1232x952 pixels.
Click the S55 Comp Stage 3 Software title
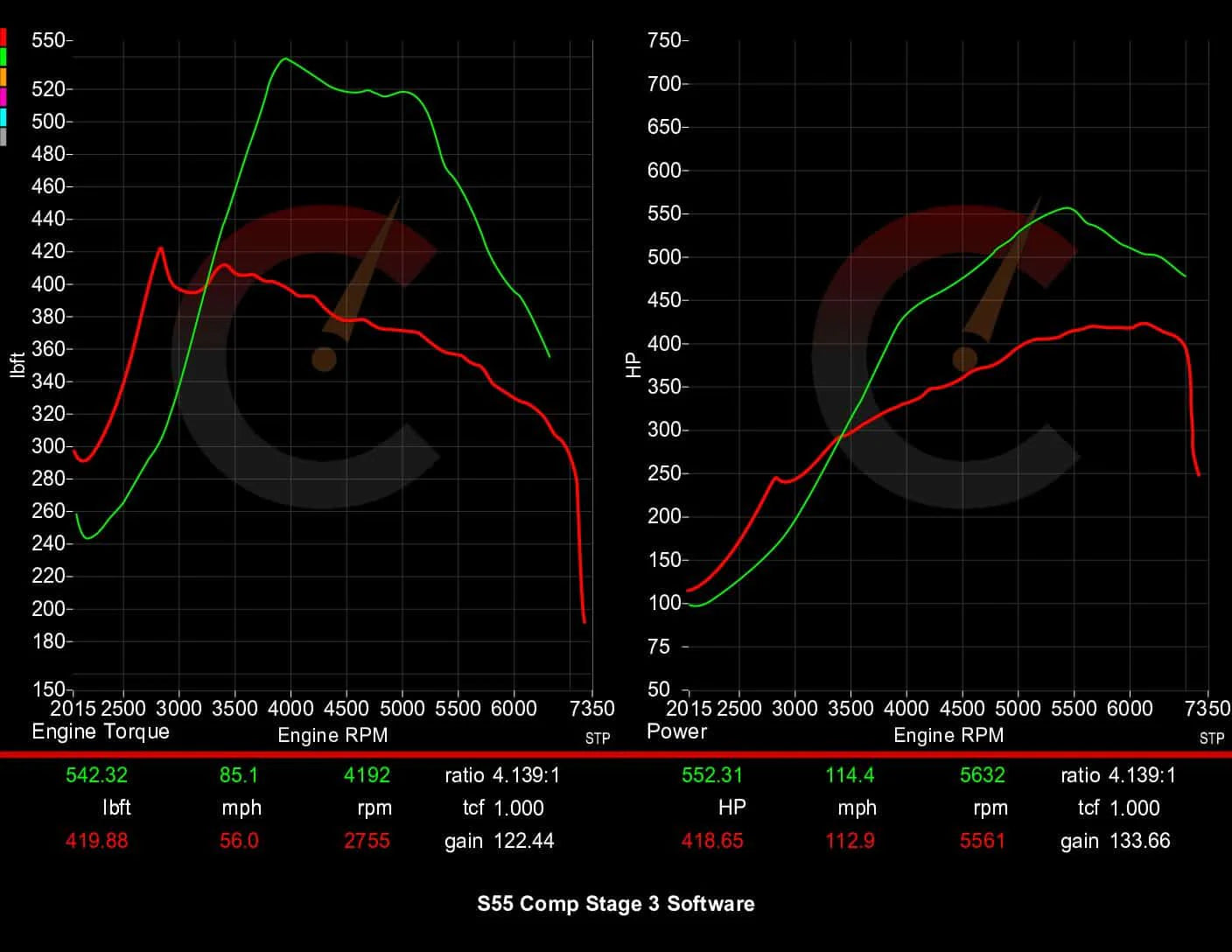pyautogui.click(x=616, y=905)
